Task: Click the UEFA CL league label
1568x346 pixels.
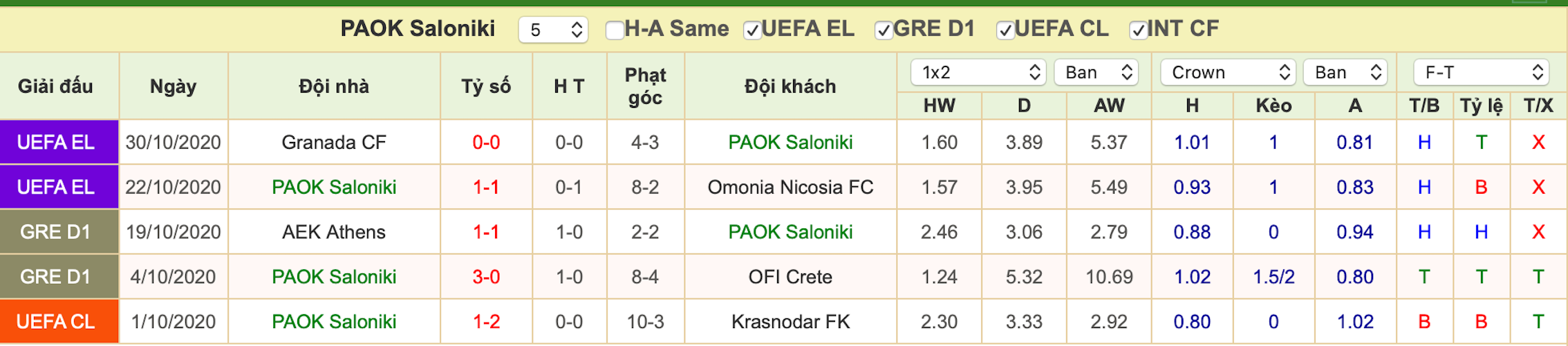Action: (55, 322)
